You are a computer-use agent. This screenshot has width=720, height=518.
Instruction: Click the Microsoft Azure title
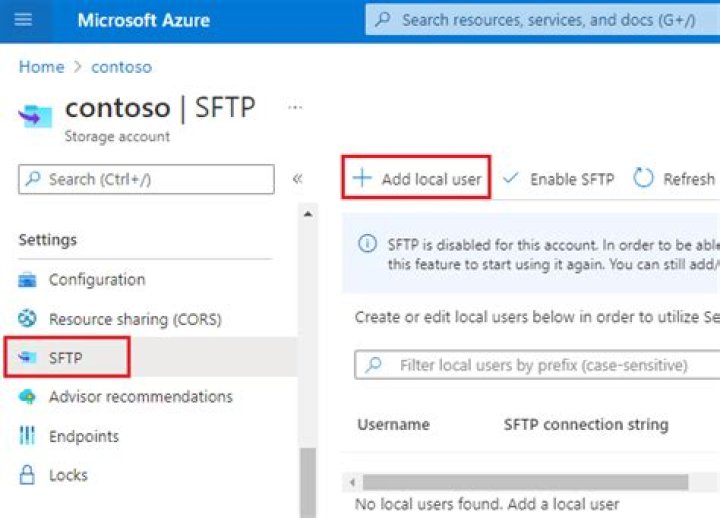click(x=144, y=20)
